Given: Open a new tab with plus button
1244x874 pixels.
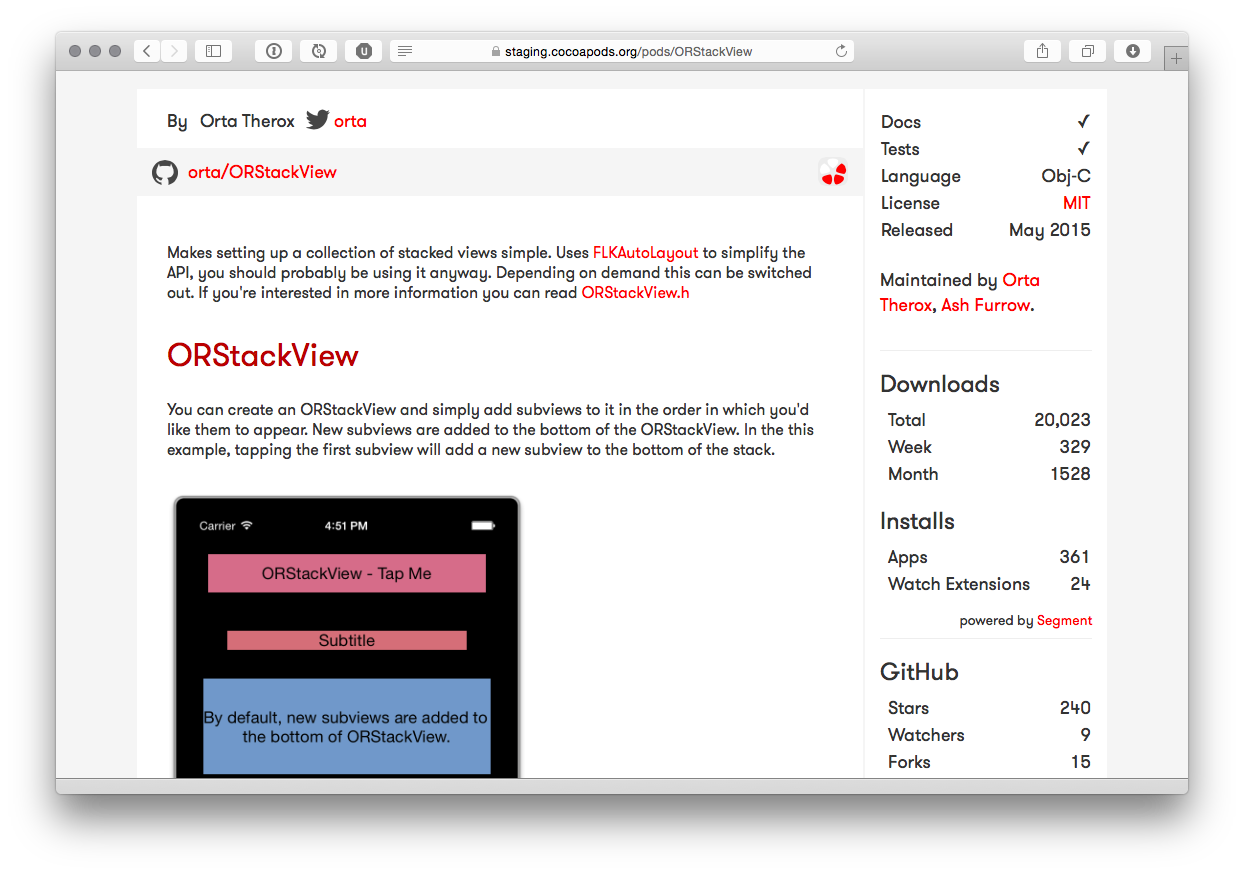Looking at the screenshot, I should pos(1176,59).
